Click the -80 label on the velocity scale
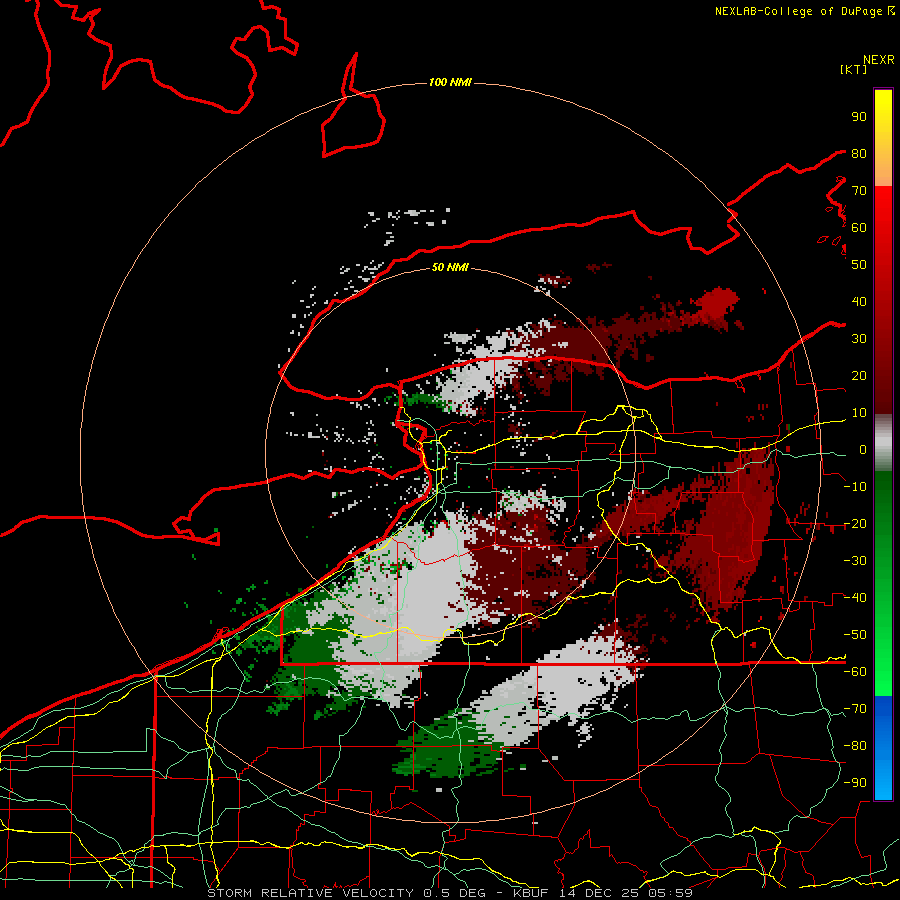This screenshot has width=900, height=900. (855, 746)
